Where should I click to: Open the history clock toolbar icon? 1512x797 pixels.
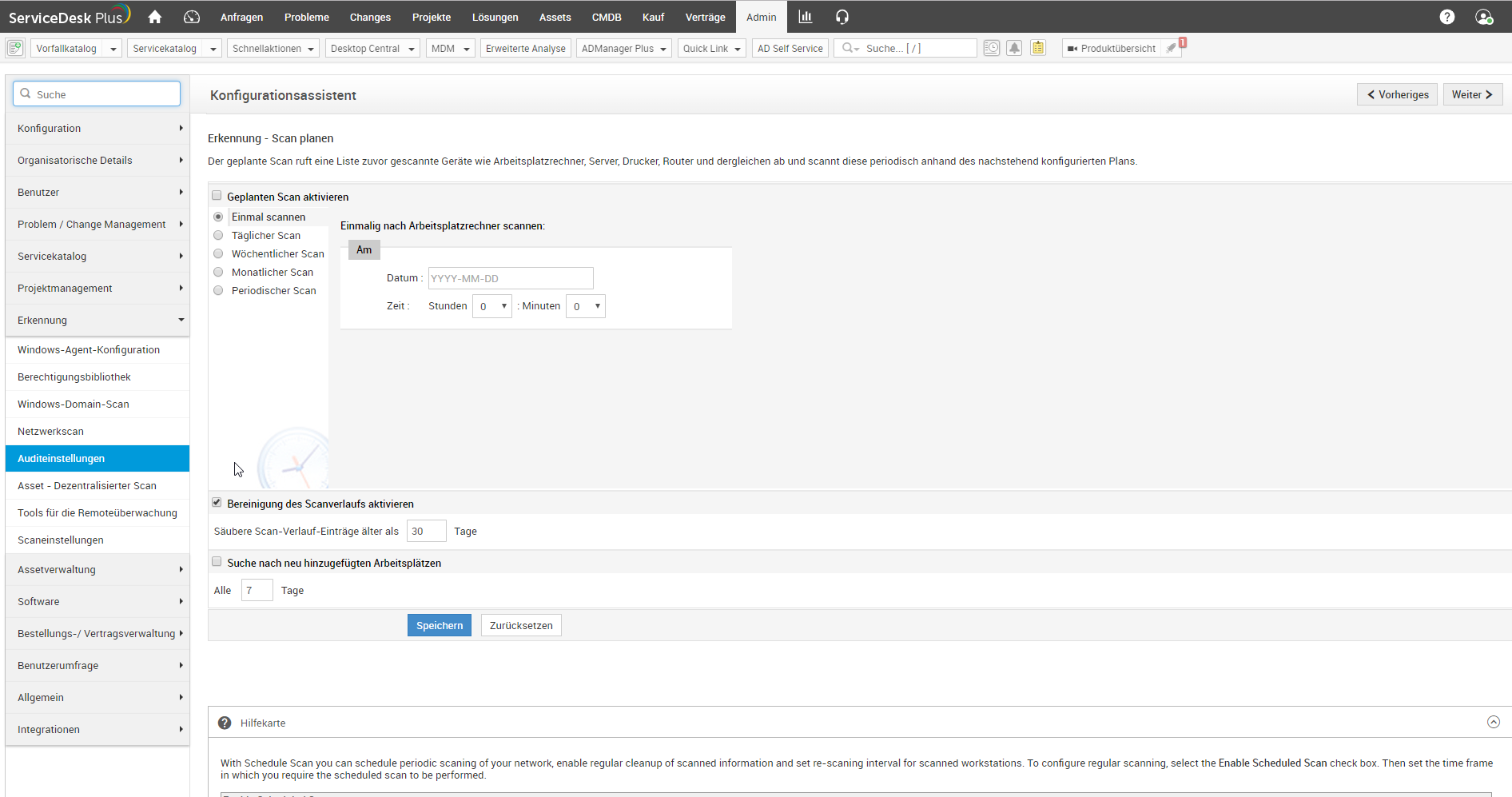[992, 48]
